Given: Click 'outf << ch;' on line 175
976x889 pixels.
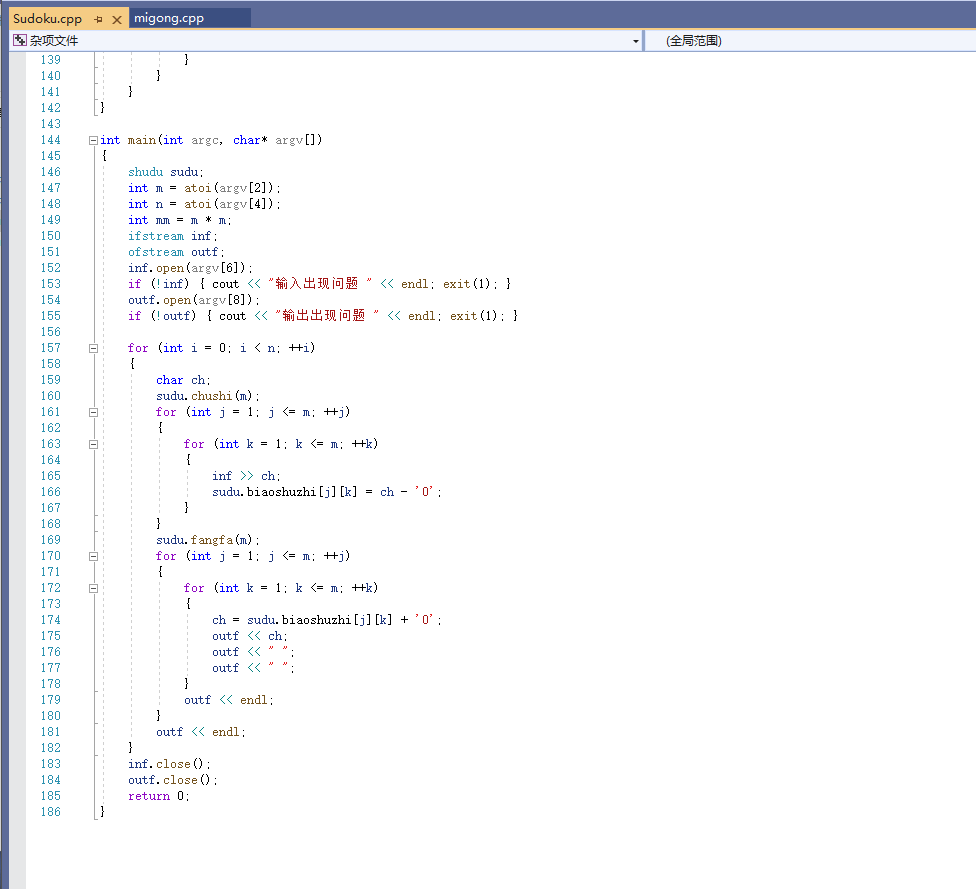Looking at the screenshot, I should tap(250, 636).
